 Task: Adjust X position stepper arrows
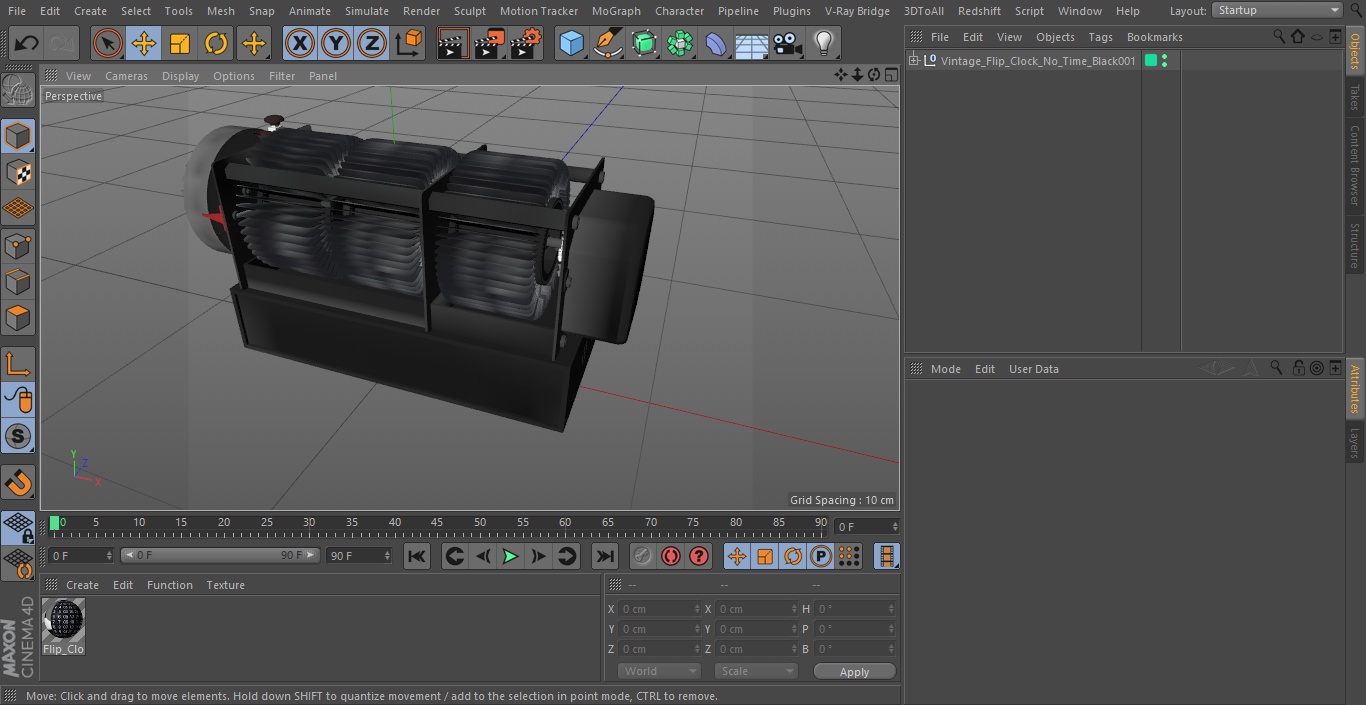(697, 609)
